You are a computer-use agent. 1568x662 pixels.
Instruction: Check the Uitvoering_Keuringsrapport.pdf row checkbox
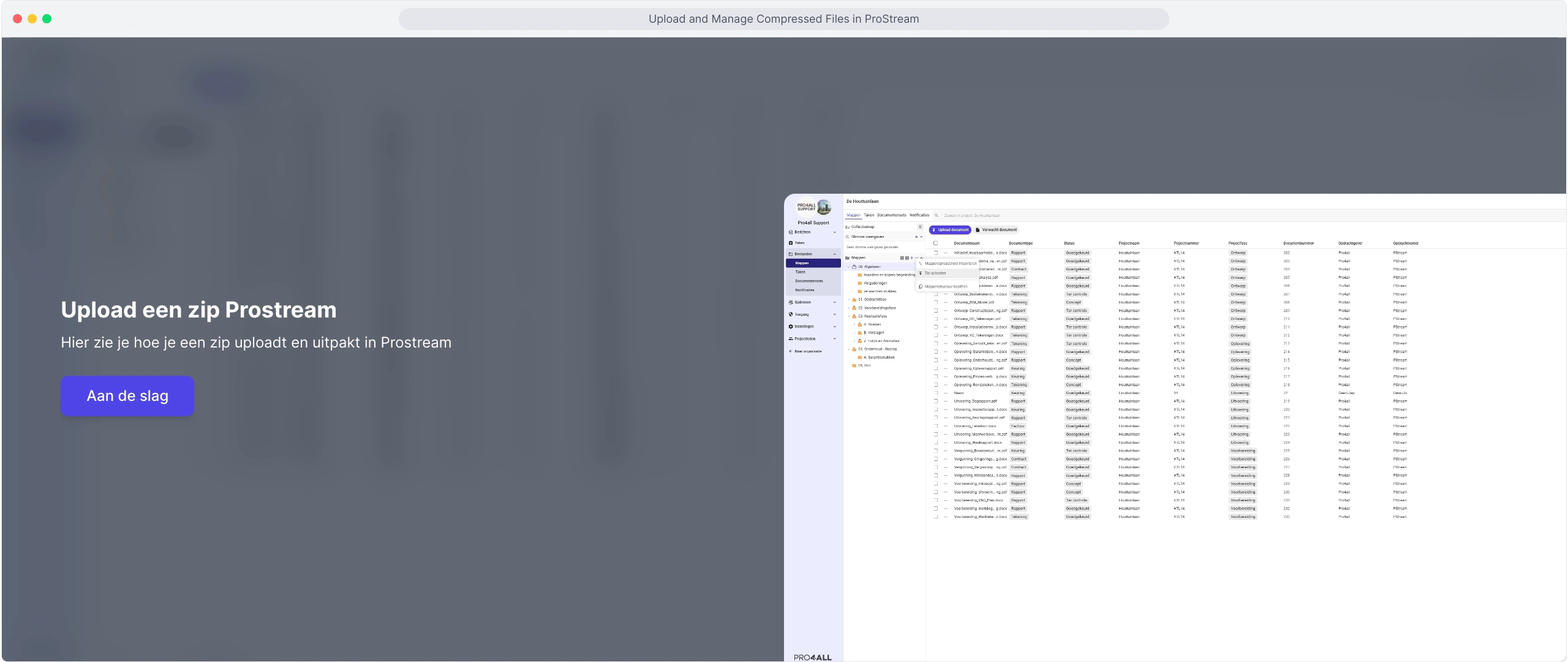pos(935,418)
